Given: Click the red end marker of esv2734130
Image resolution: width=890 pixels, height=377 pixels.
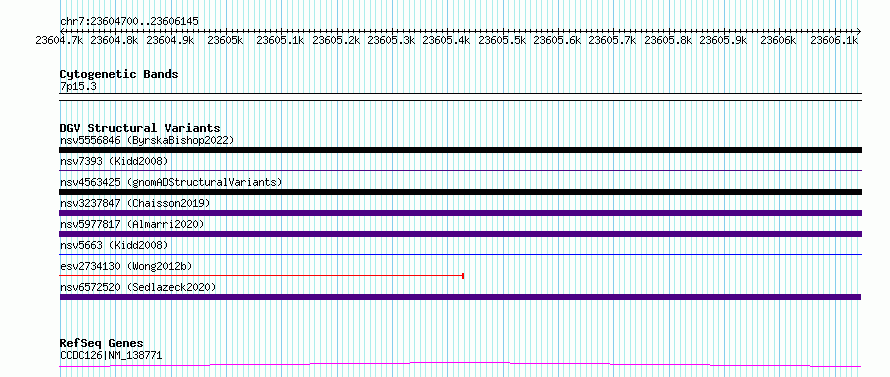Looking at the screenshot, I should 464,276.
